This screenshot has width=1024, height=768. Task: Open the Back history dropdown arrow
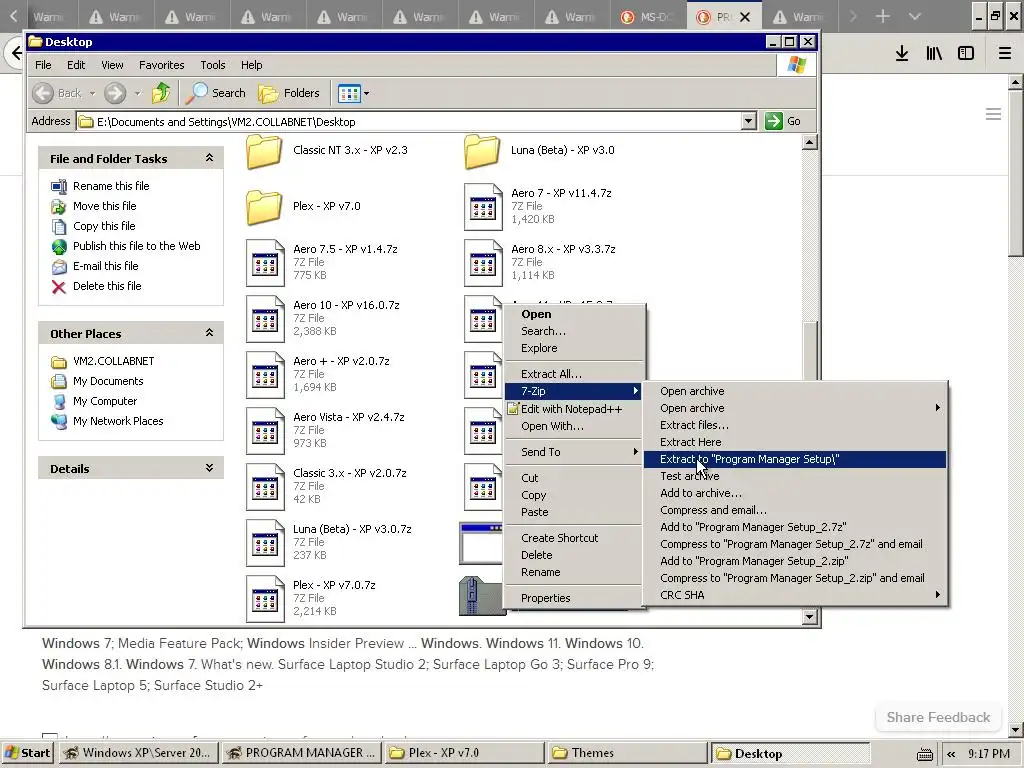point(92,93)
